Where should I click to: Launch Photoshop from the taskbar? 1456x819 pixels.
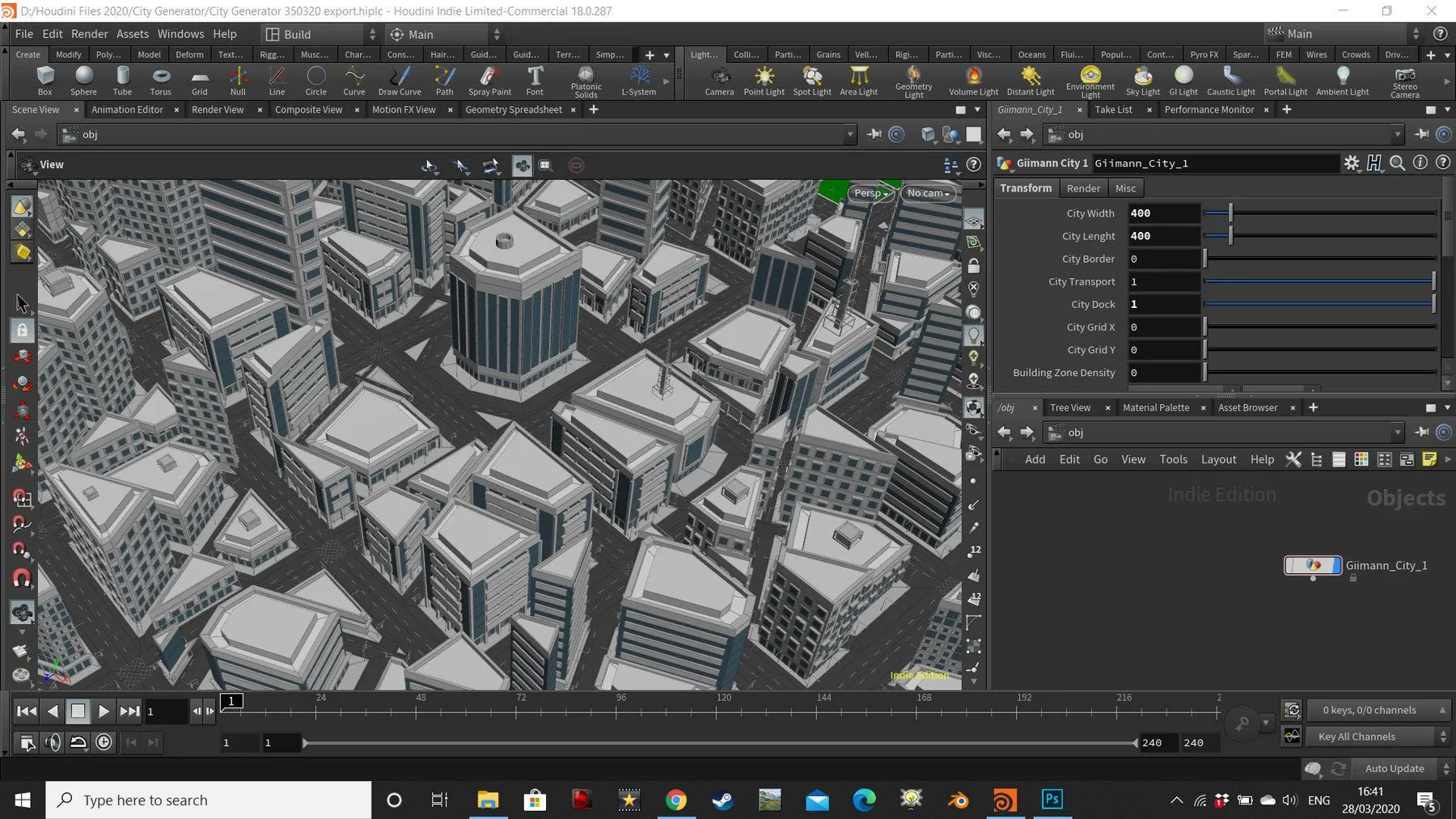coord(1051,800)
